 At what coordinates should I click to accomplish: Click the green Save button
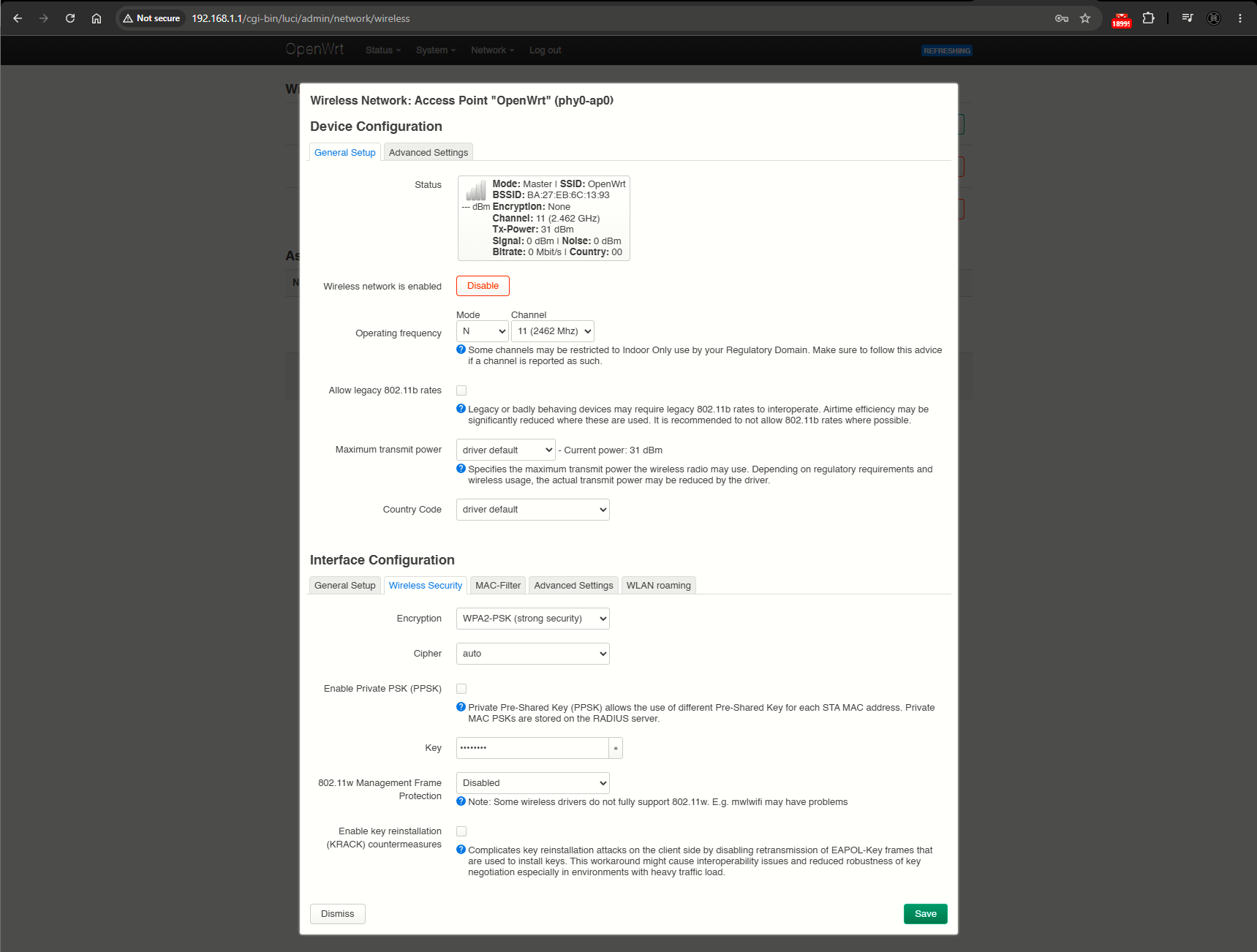click(926, 914)
